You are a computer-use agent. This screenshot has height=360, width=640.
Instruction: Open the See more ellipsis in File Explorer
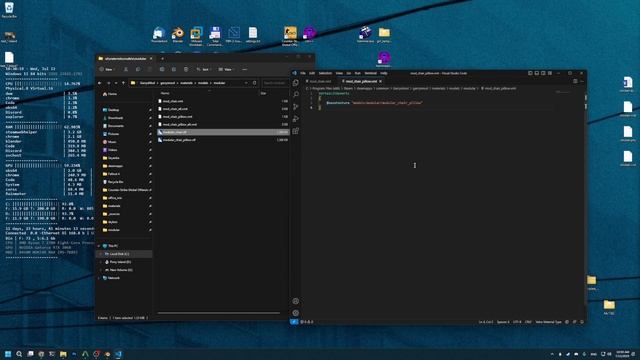click(x=244, y=70)
